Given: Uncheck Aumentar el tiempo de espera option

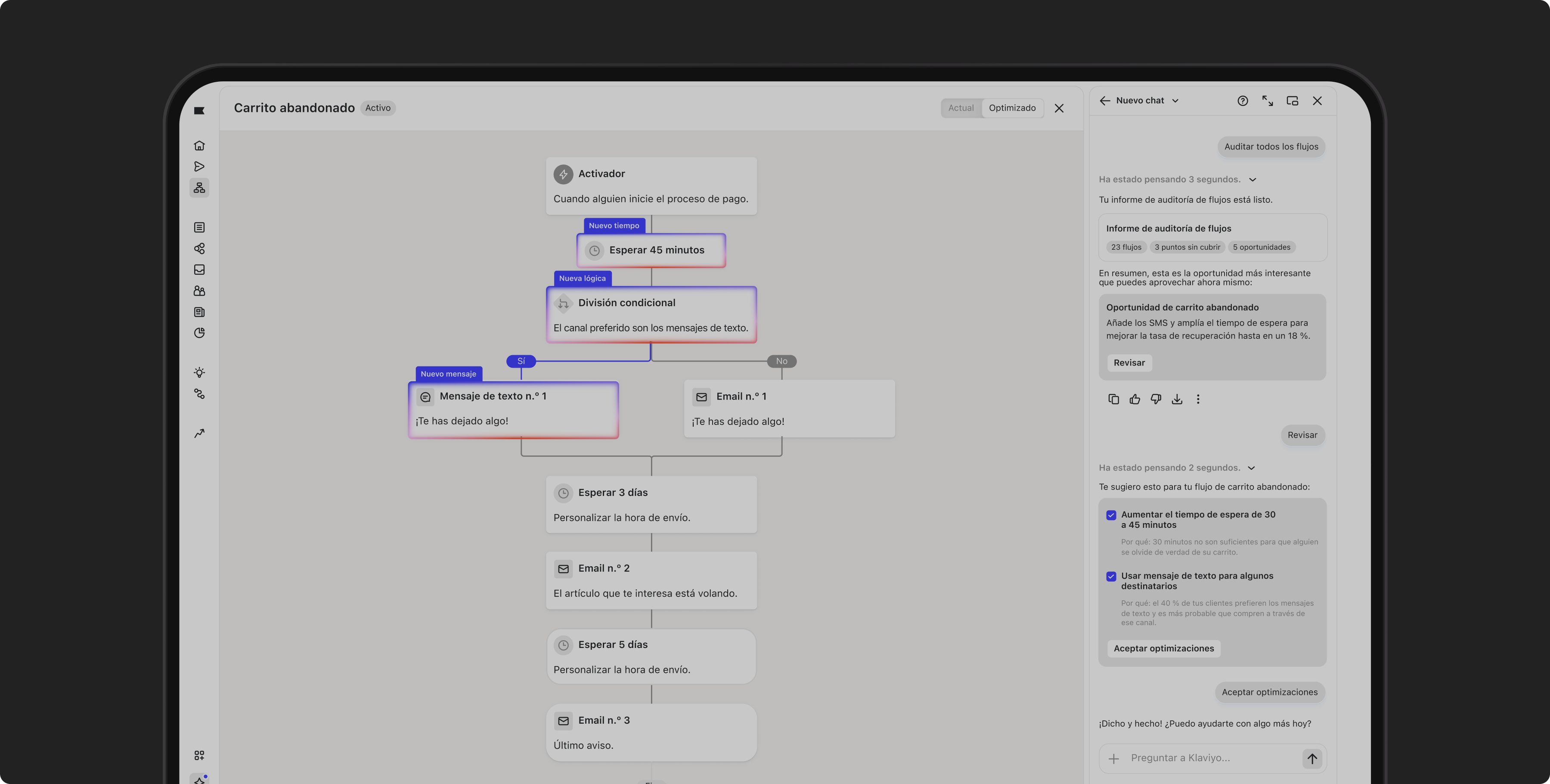Looking at the screenshot, I should 1111,515.
